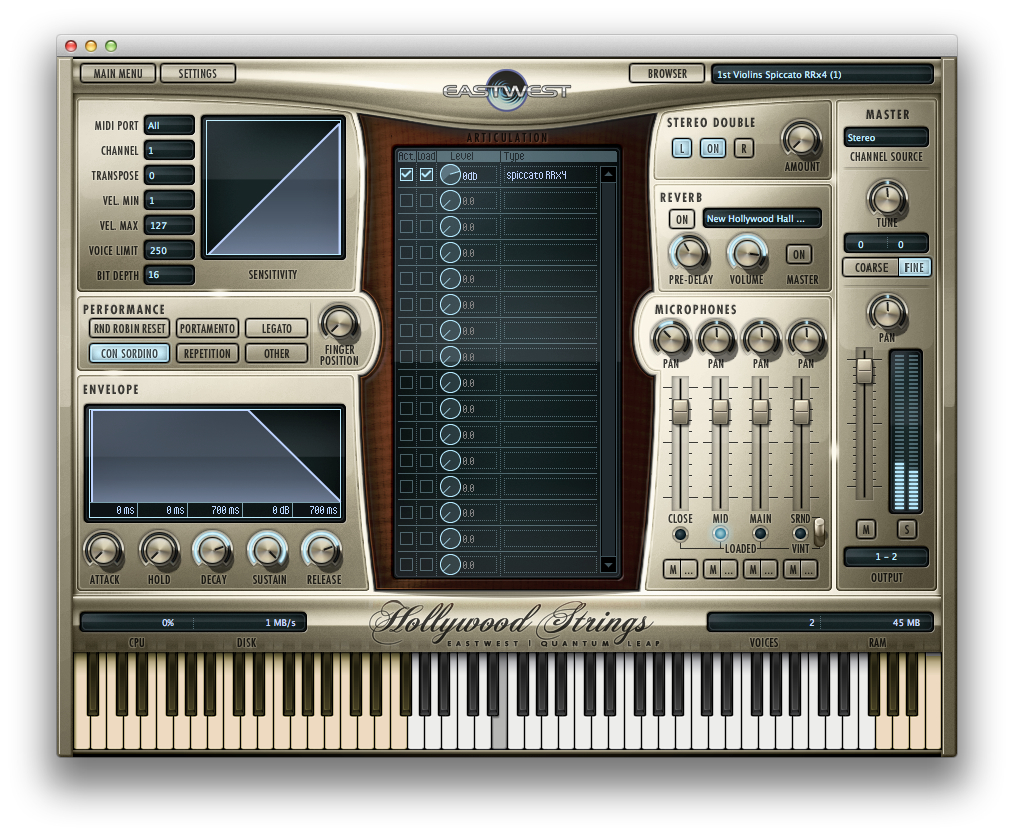
Task: Change the Transpose value field
Action: click(169, 175)
